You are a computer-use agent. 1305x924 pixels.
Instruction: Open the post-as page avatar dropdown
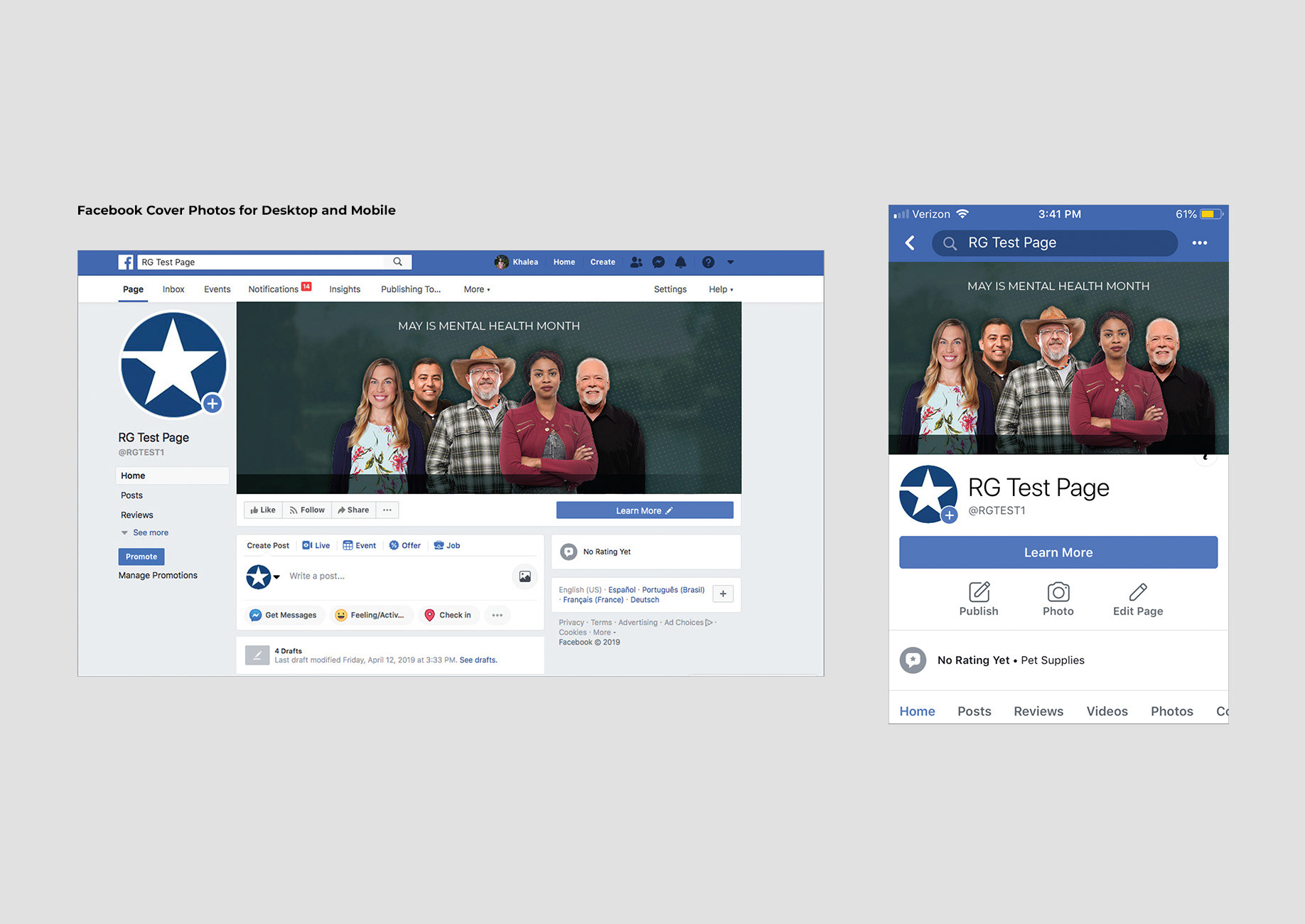point(262,576)
